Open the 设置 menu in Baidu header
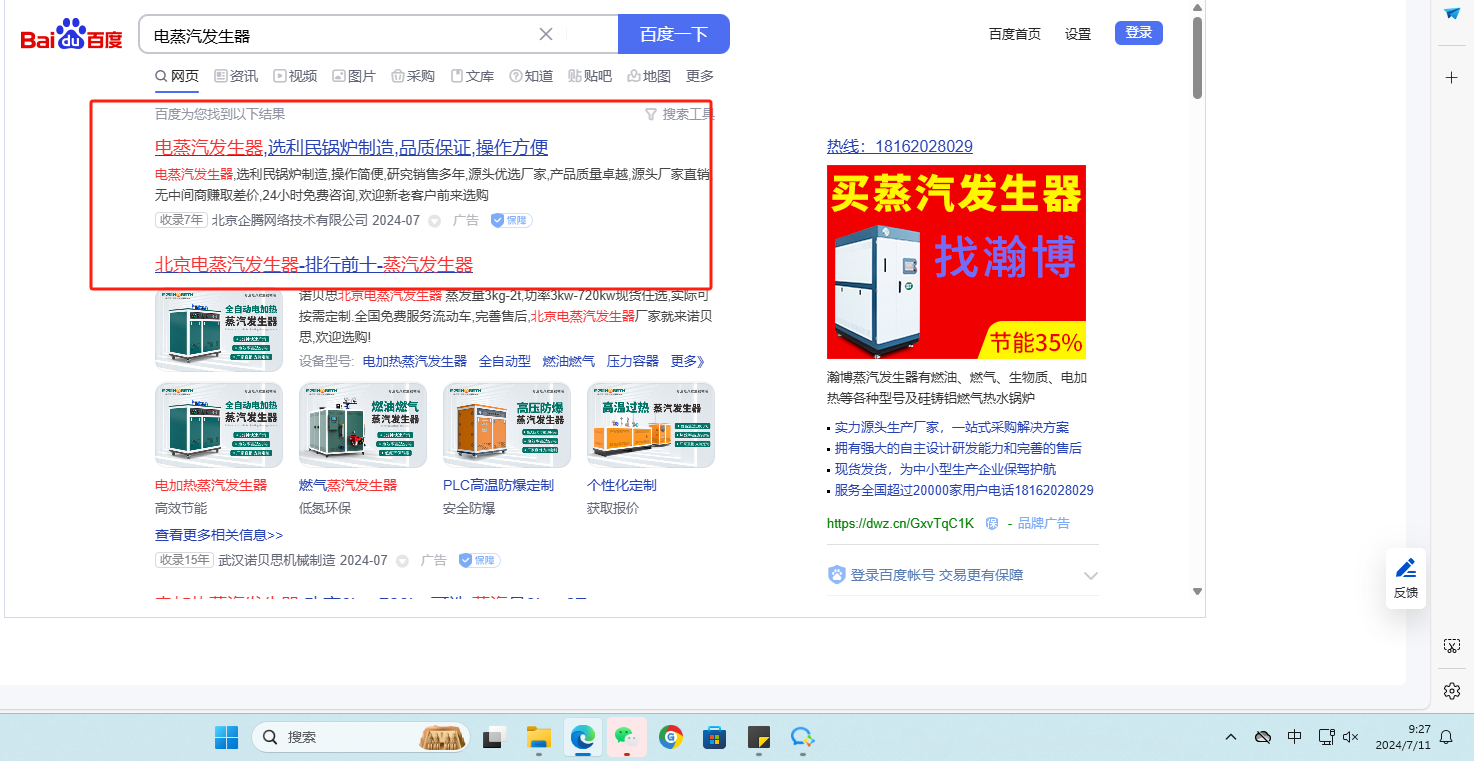This screenshot has height=761, width=1474. 1078,34
